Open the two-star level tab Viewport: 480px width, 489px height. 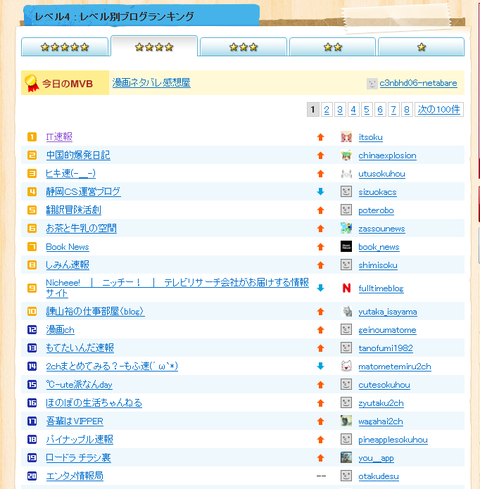(332, 47)
